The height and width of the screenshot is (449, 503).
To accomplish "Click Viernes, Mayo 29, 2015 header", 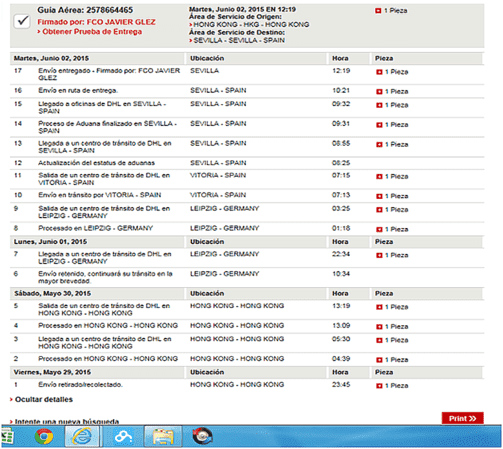I will [52, 372].
